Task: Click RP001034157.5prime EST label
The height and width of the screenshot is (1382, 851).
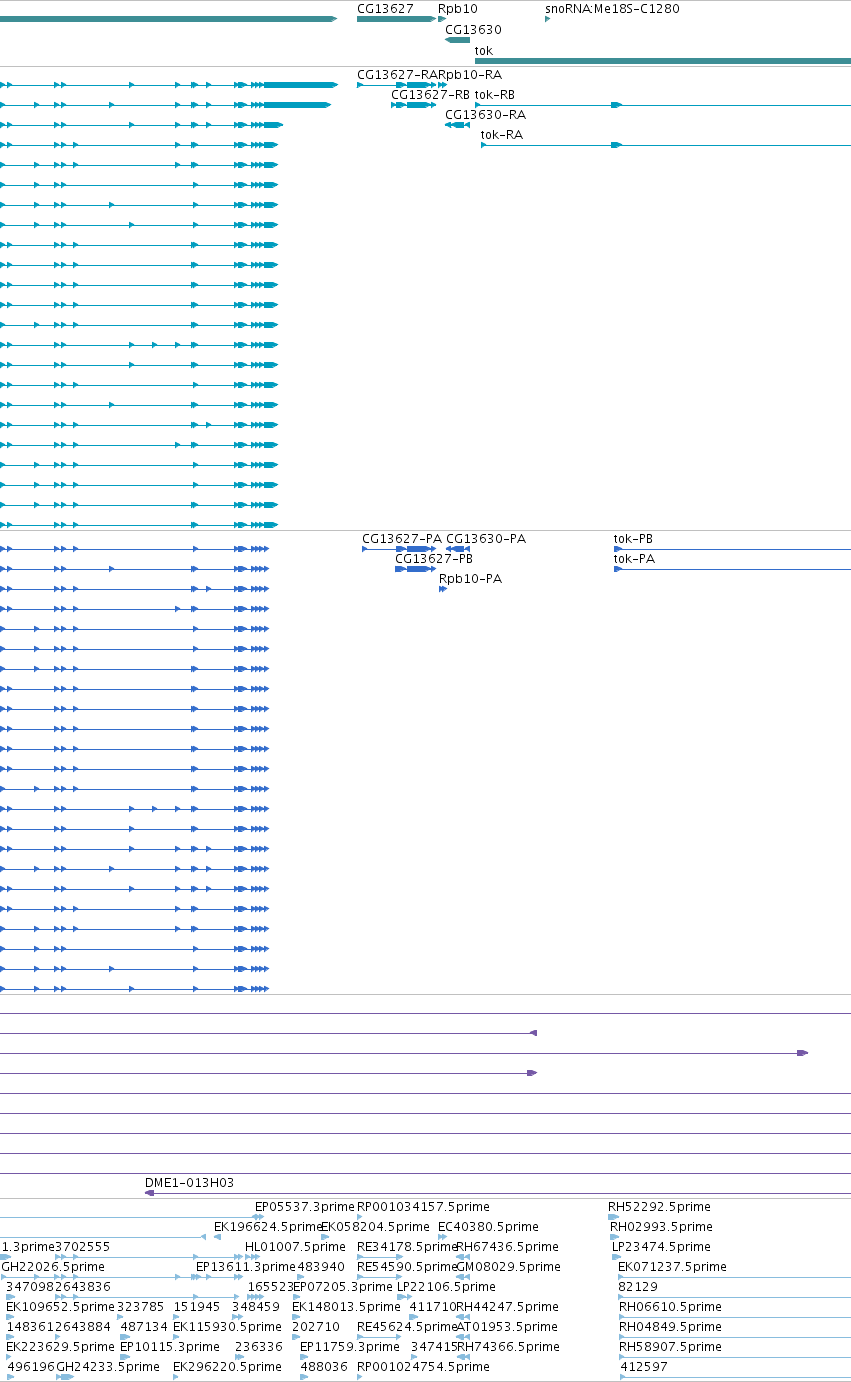Action: click(x=423, y=1206)
